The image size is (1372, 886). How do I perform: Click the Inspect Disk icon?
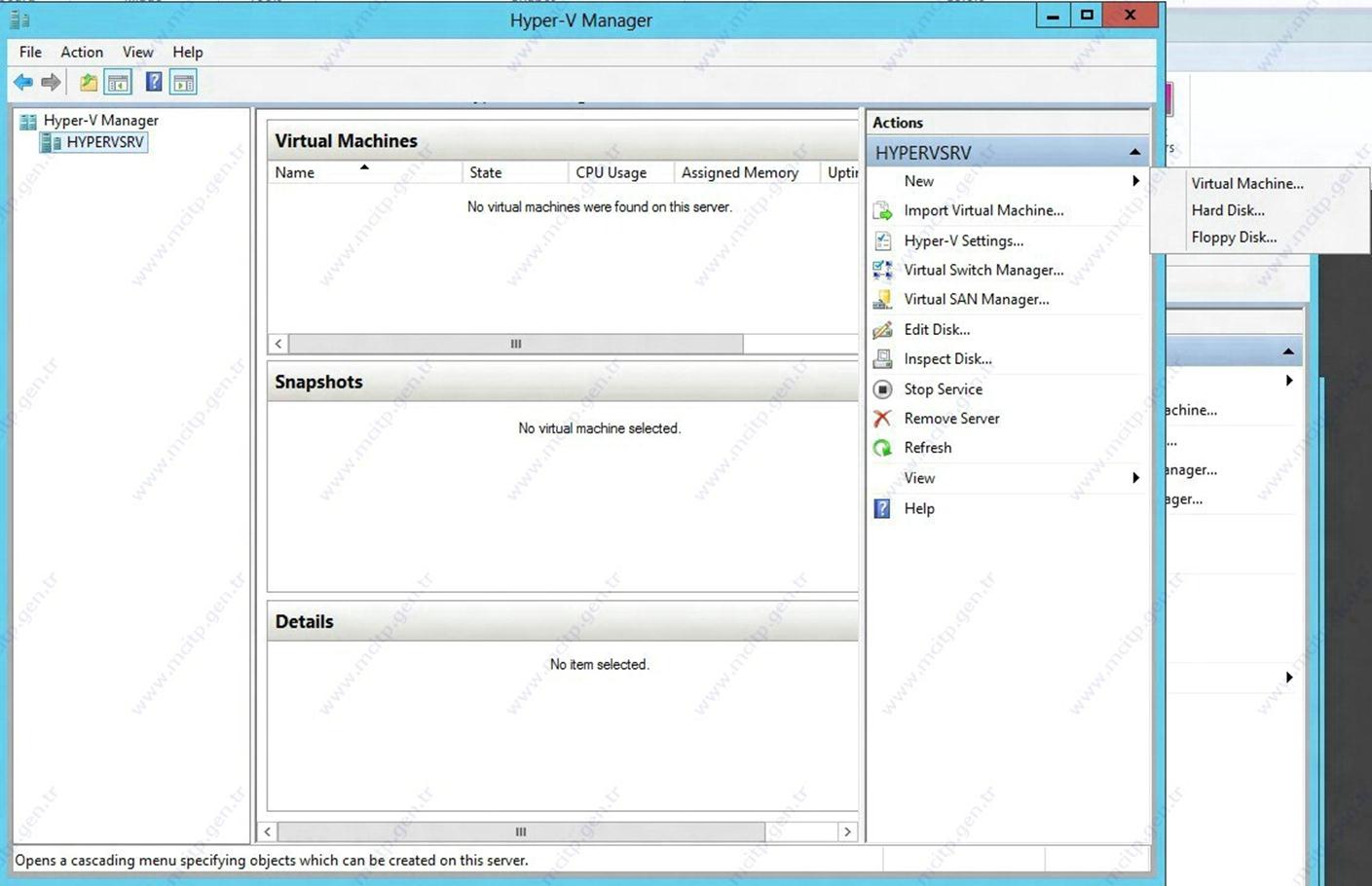[x=882, y=358]
